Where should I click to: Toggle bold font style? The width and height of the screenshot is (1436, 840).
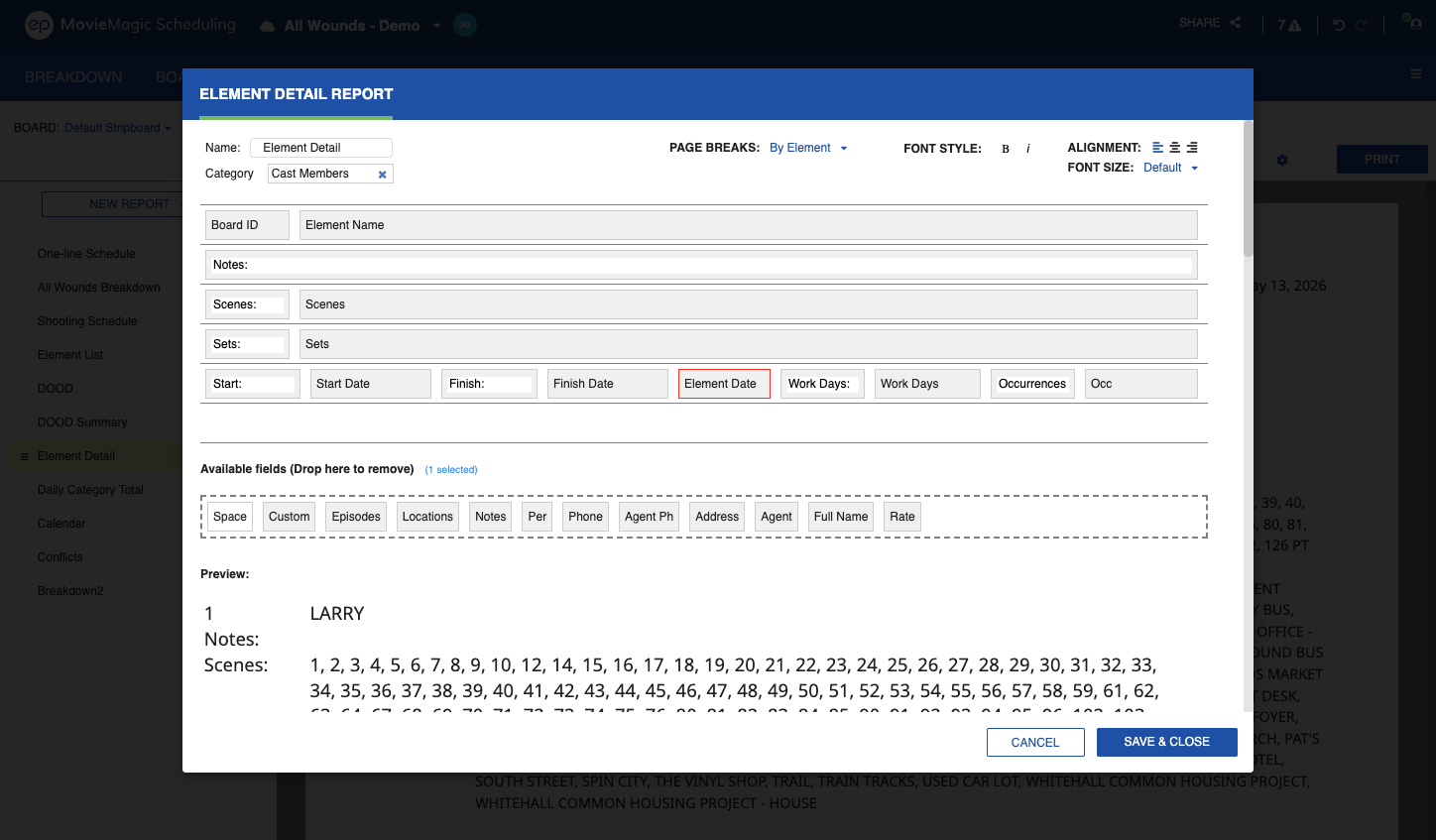1006,149
